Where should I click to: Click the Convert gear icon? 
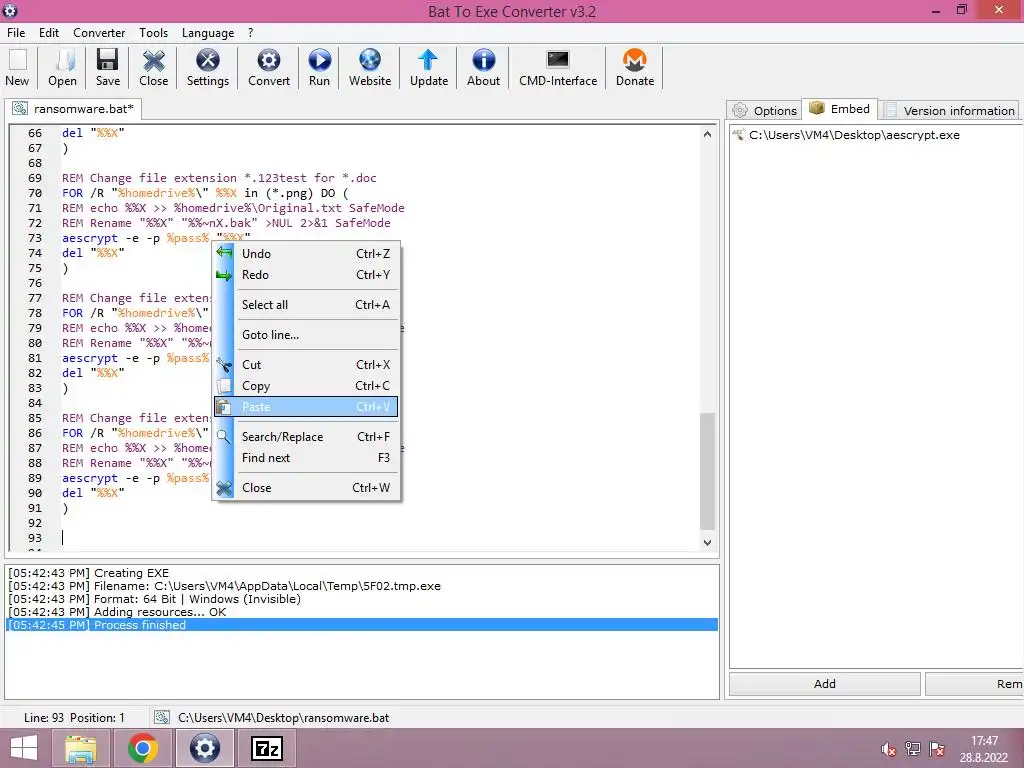268,67
